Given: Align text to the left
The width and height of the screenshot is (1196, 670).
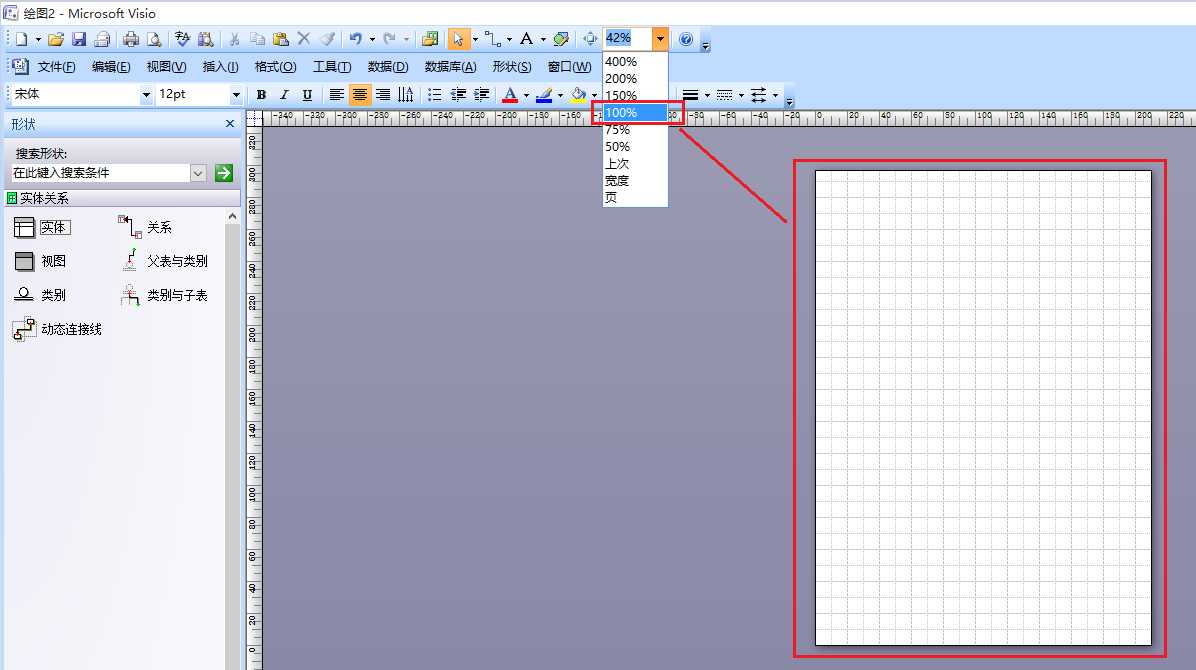Looking at the screenshot, I should [336, 95].
